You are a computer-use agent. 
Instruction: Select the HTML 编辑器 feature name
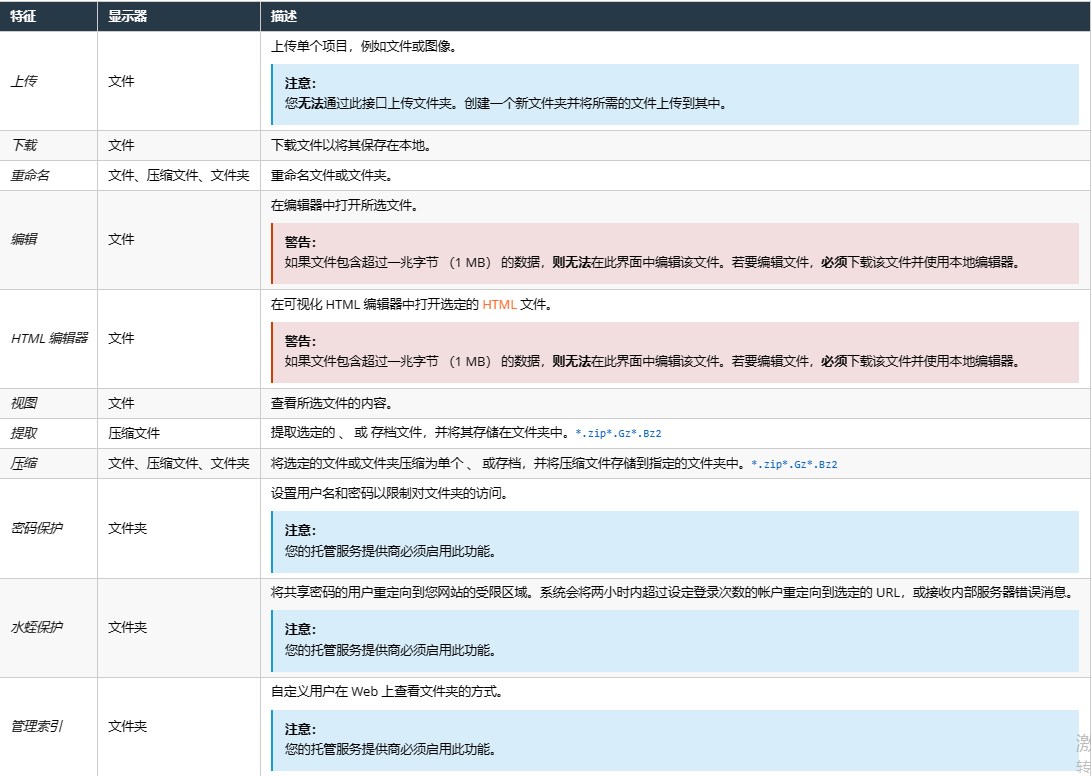point(49,338)
